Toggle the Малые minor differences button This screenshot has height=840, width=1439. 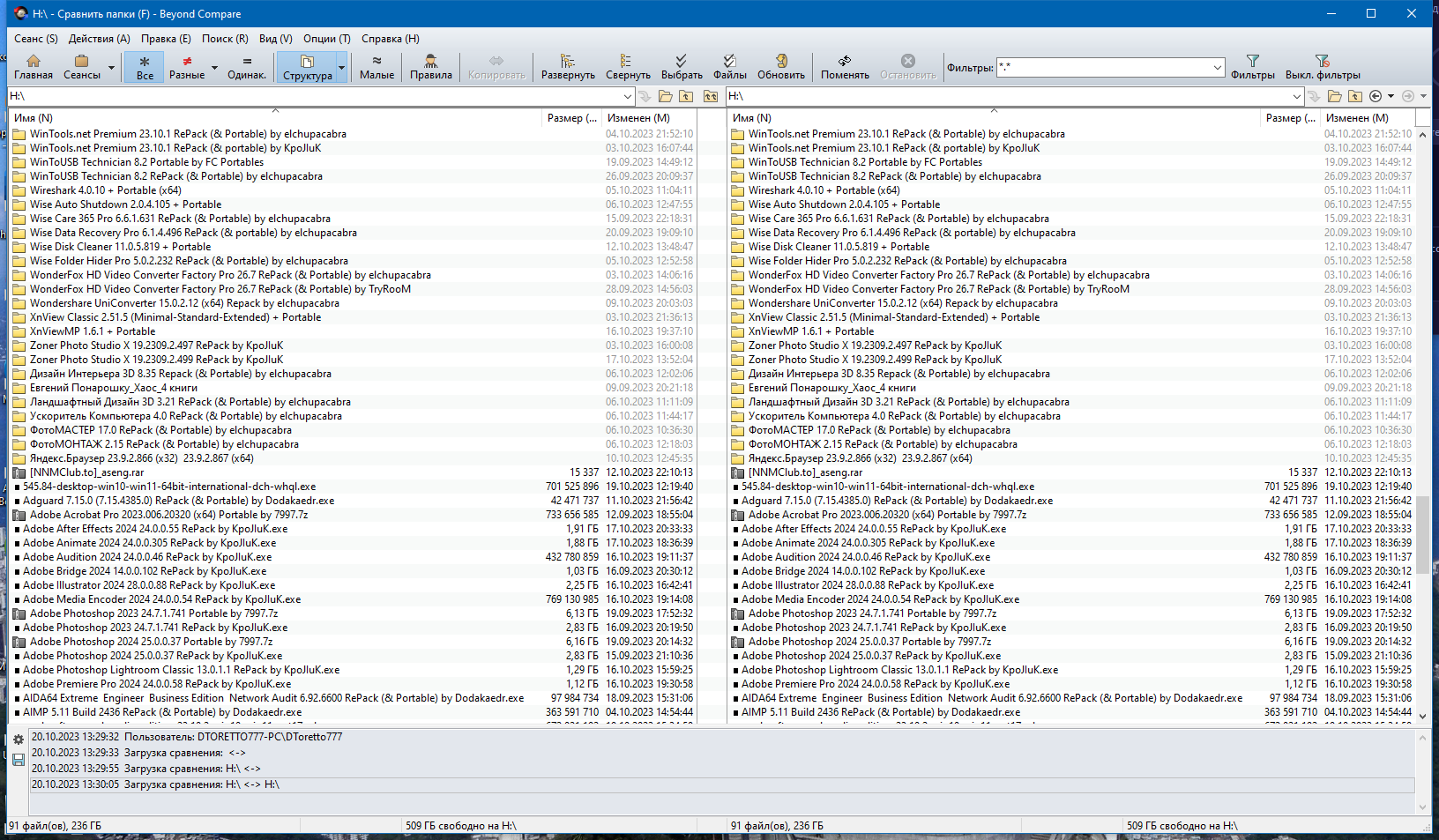[377, 67]
